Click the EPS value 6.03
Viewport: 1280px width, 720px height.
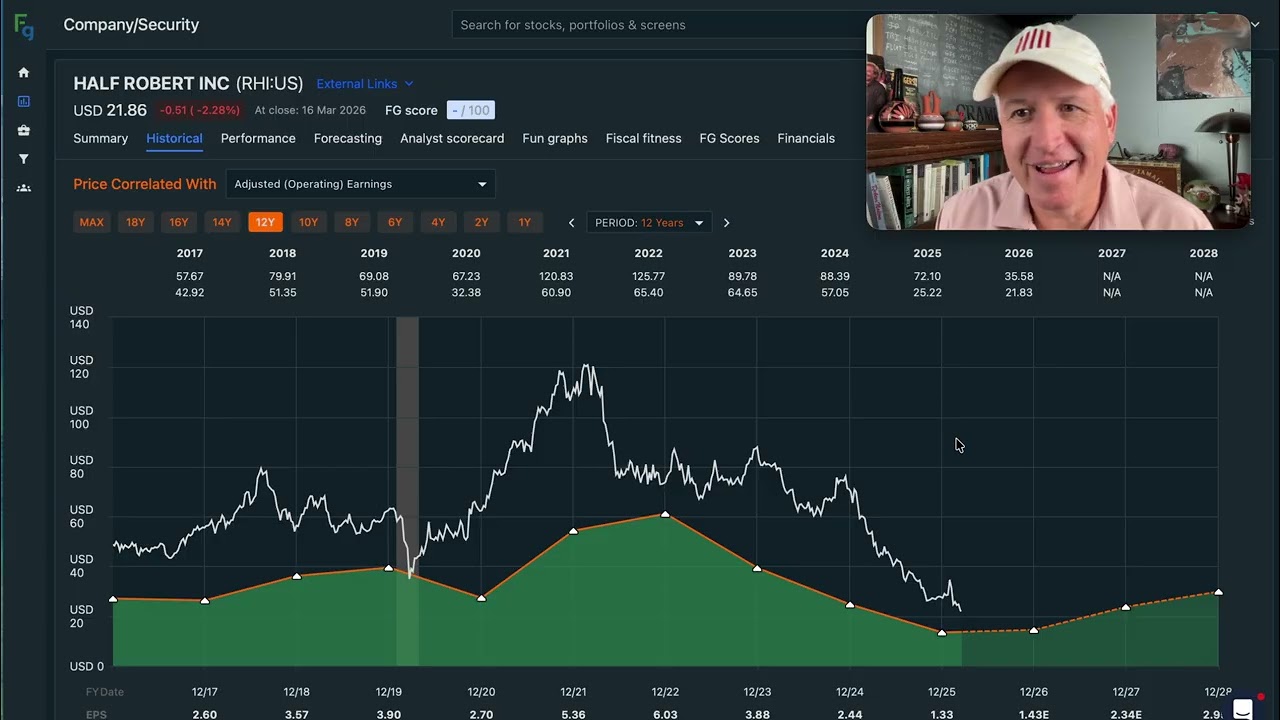pyautogui.click(x=665, y=714)
